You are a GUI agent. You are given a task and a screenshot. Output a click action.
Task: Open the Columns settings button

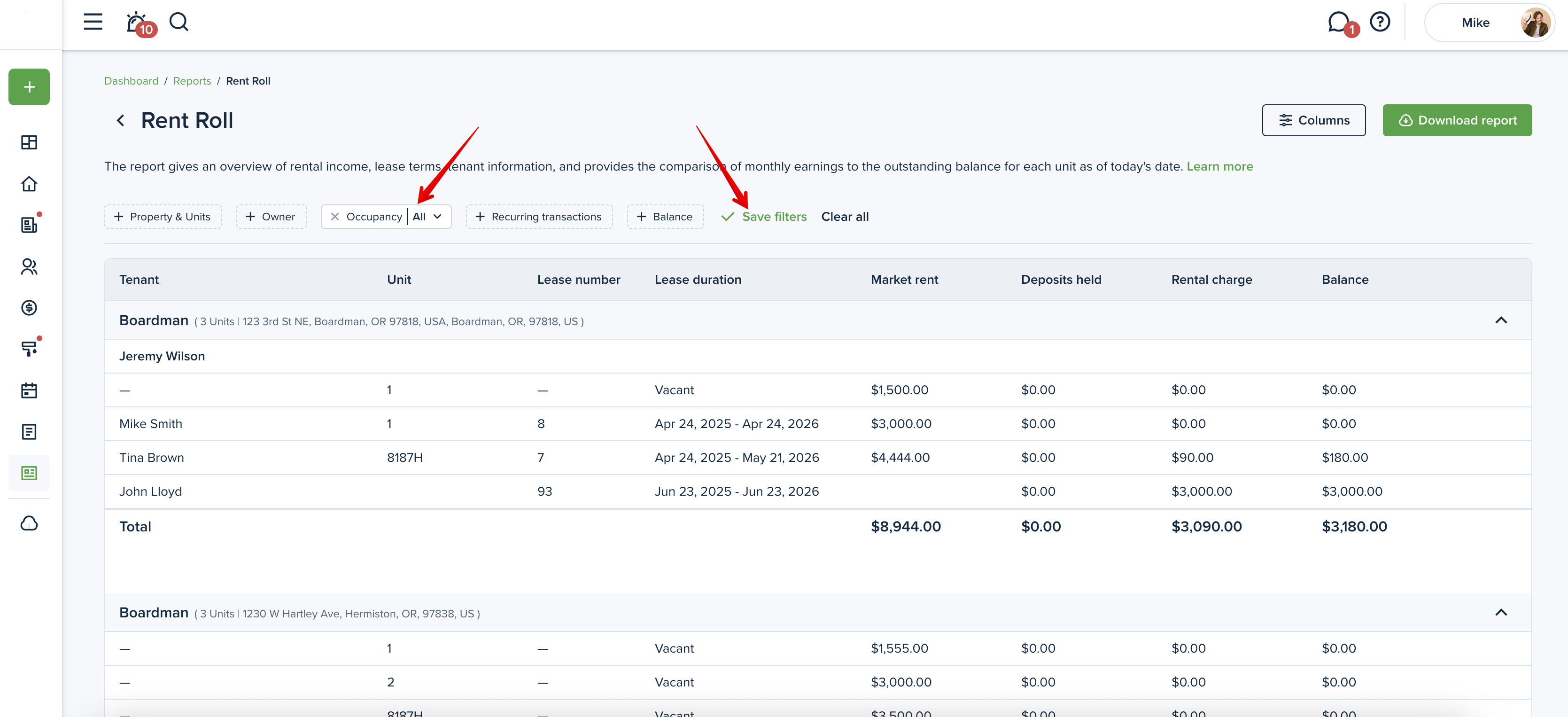(1313, 120)
